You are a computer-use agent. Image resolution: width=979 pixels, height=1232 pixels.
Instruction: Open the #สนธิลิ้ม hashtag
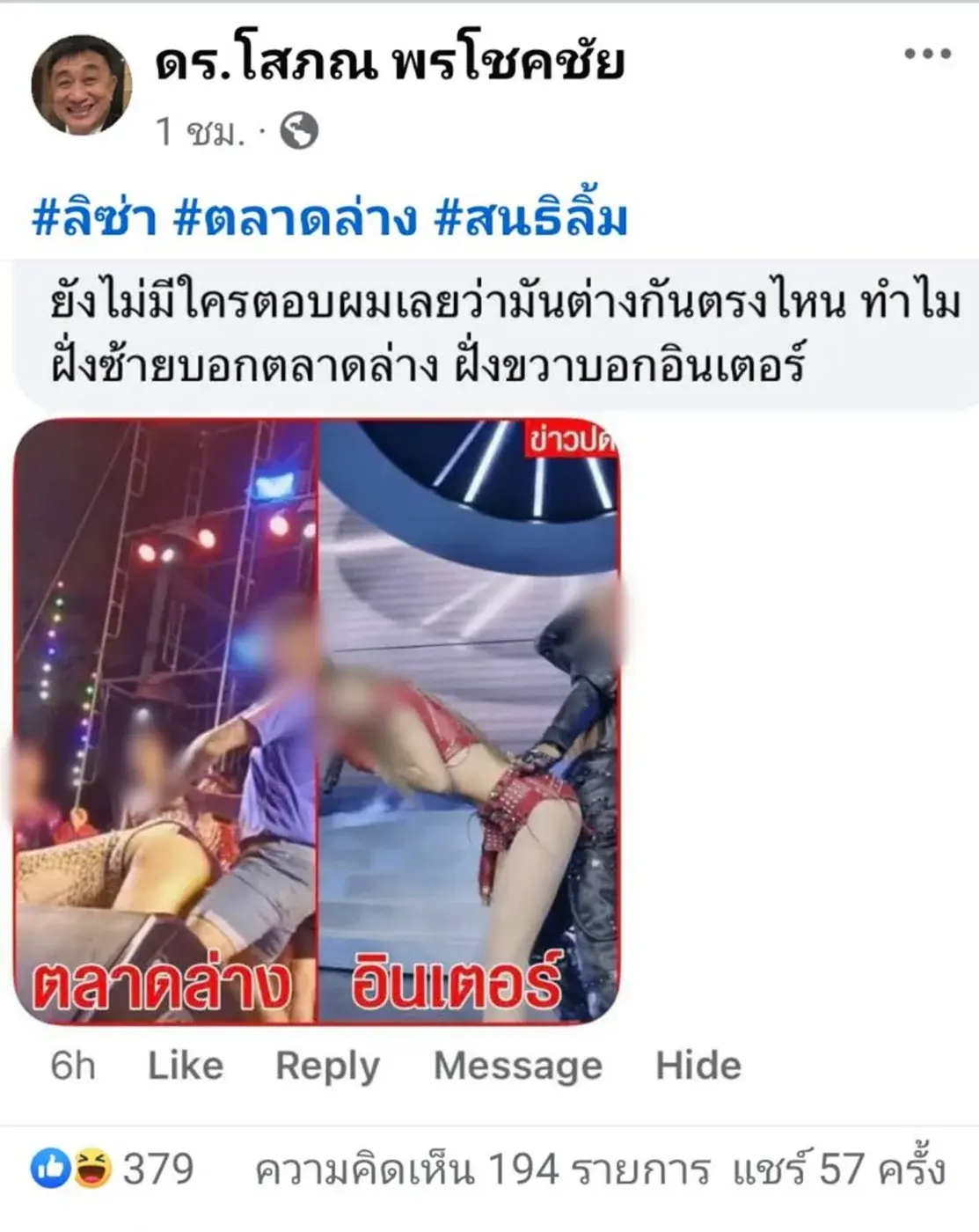(x=531, y=217)
